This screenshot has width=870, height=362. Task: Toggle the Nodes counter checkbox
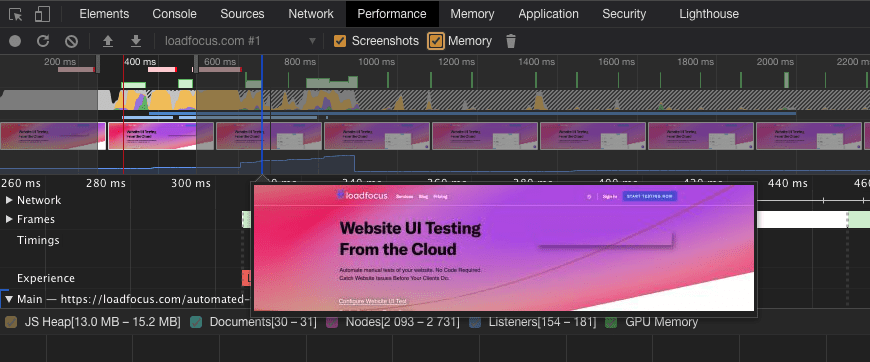(332, 322)
